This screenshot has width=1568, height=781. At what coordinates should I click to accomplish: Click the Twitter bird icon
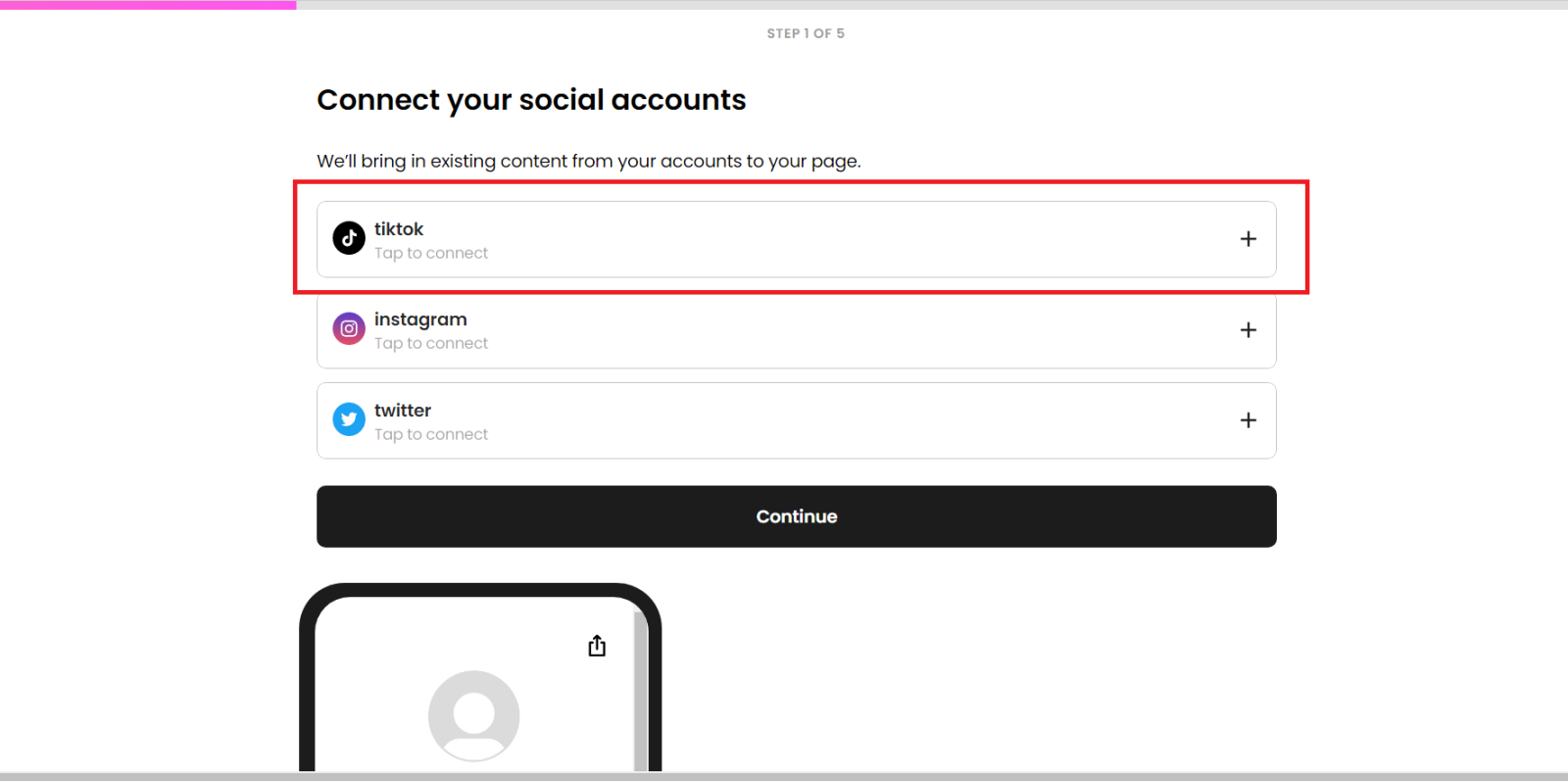(349, 419)
